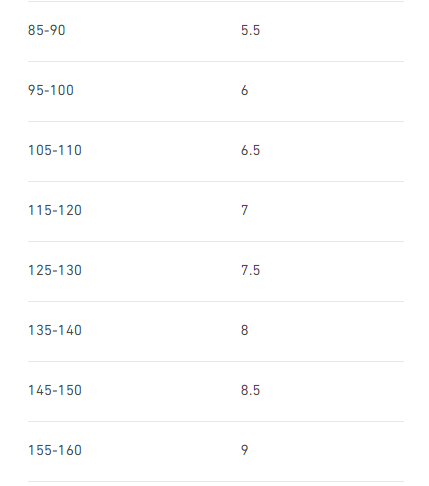The image size is (429, 486).
Task: Click the 135-140 range cell
Action: coord(55,330)
